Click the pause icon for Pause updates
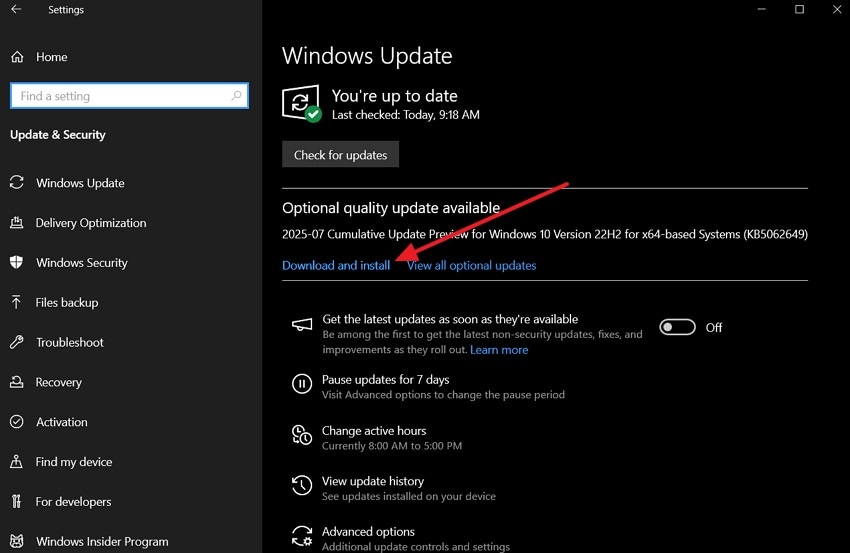850x553 pixels. tap(302, 384)
